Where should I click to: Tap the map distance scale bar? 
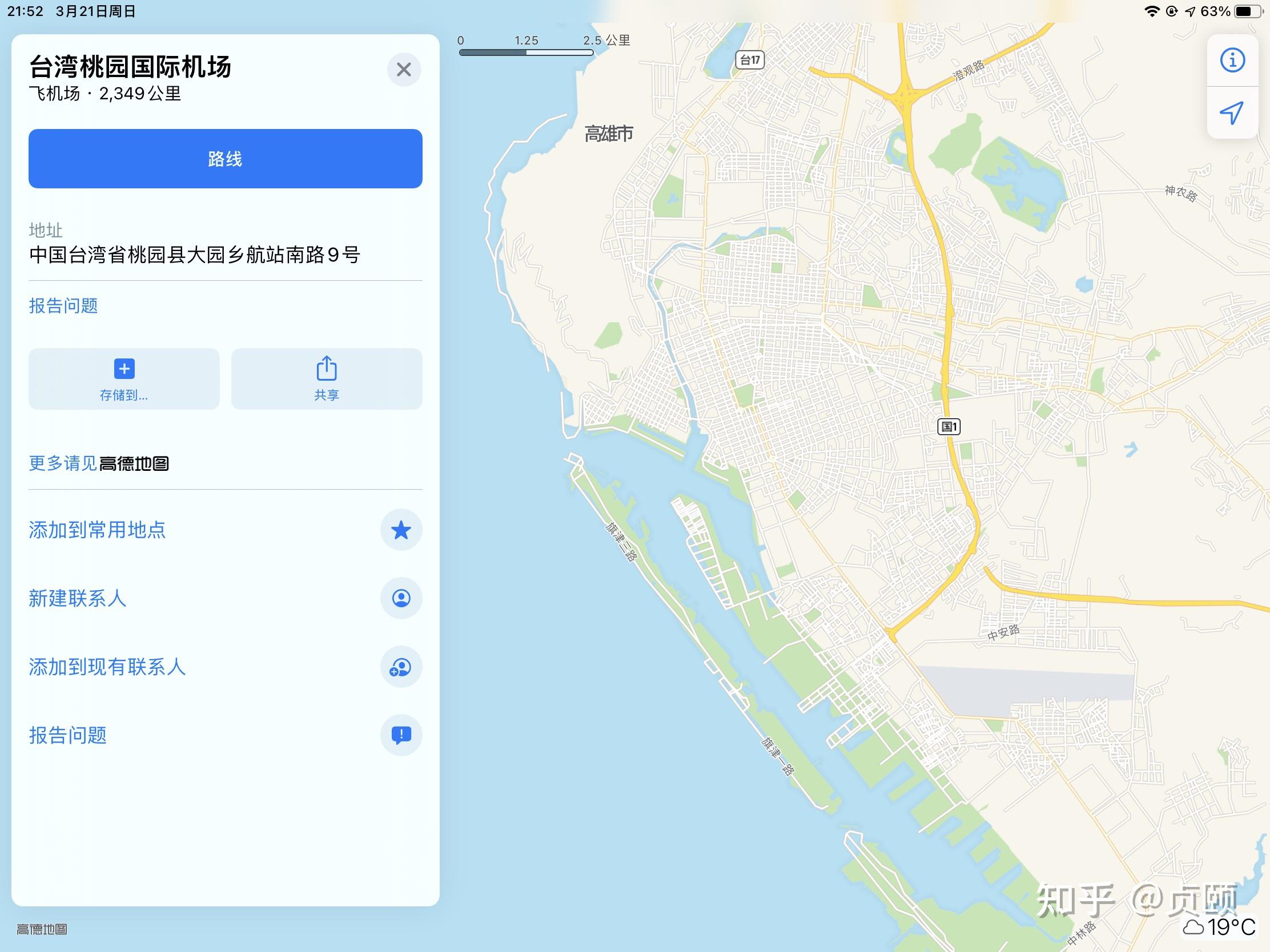(x=526, y=52)
